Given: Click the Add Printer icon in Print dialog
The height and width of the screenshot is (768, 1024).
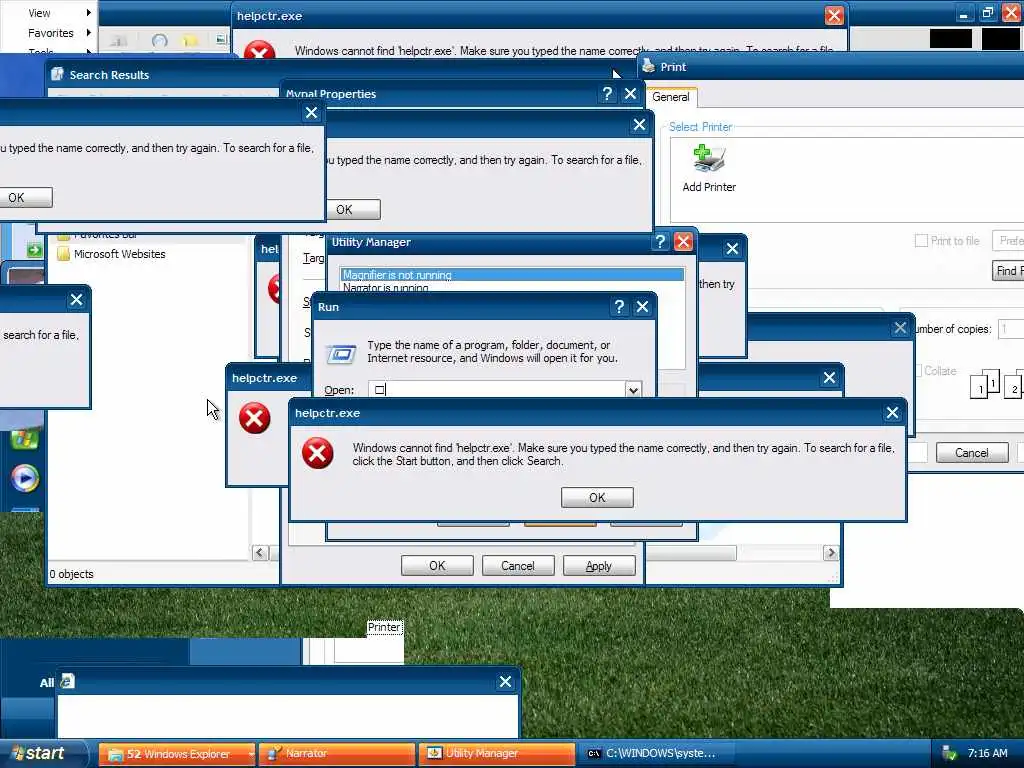Looking at the screenshot, I should pos(709,159).
